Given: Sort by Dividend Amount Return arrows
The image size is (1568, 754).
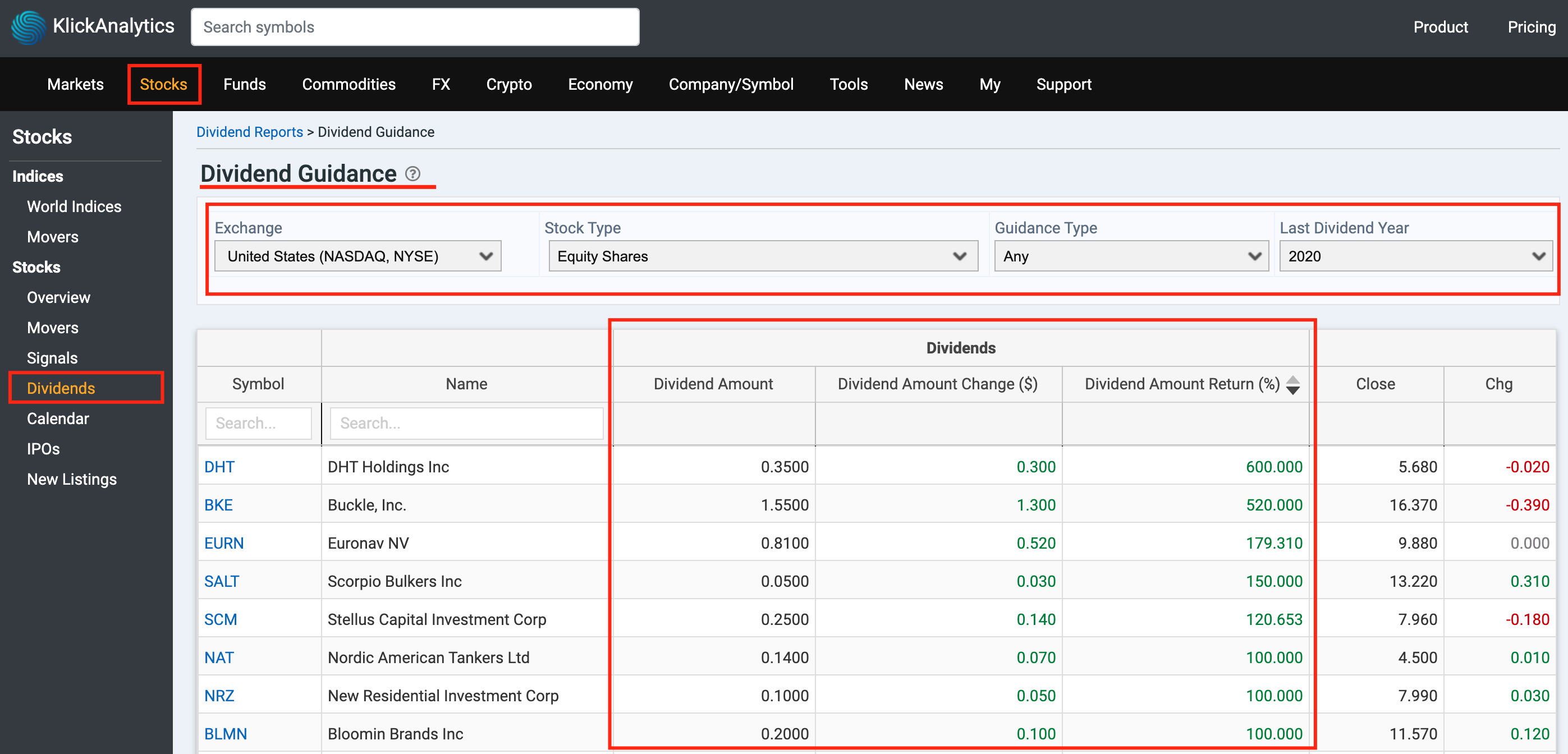Looking at the screenshot, I should tap(1293, 385).
